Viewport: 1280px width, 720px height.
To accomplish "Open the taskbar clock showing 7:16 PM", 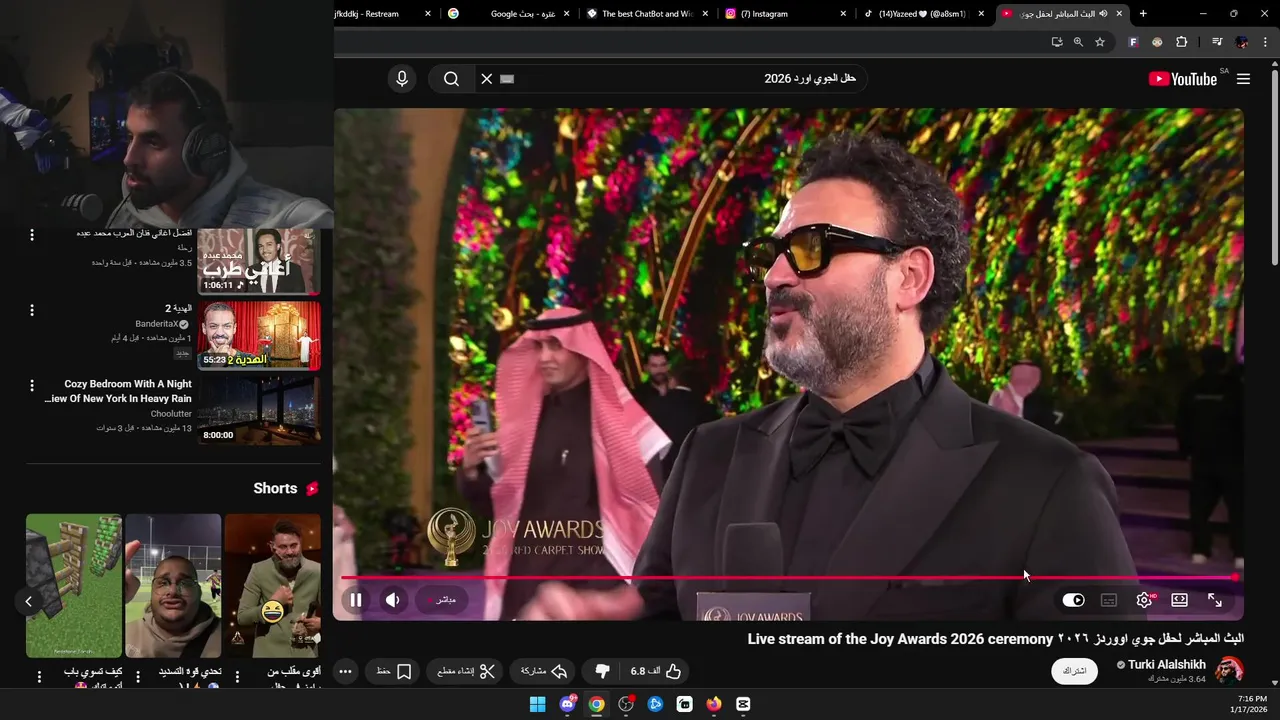I will (1251, 704).
